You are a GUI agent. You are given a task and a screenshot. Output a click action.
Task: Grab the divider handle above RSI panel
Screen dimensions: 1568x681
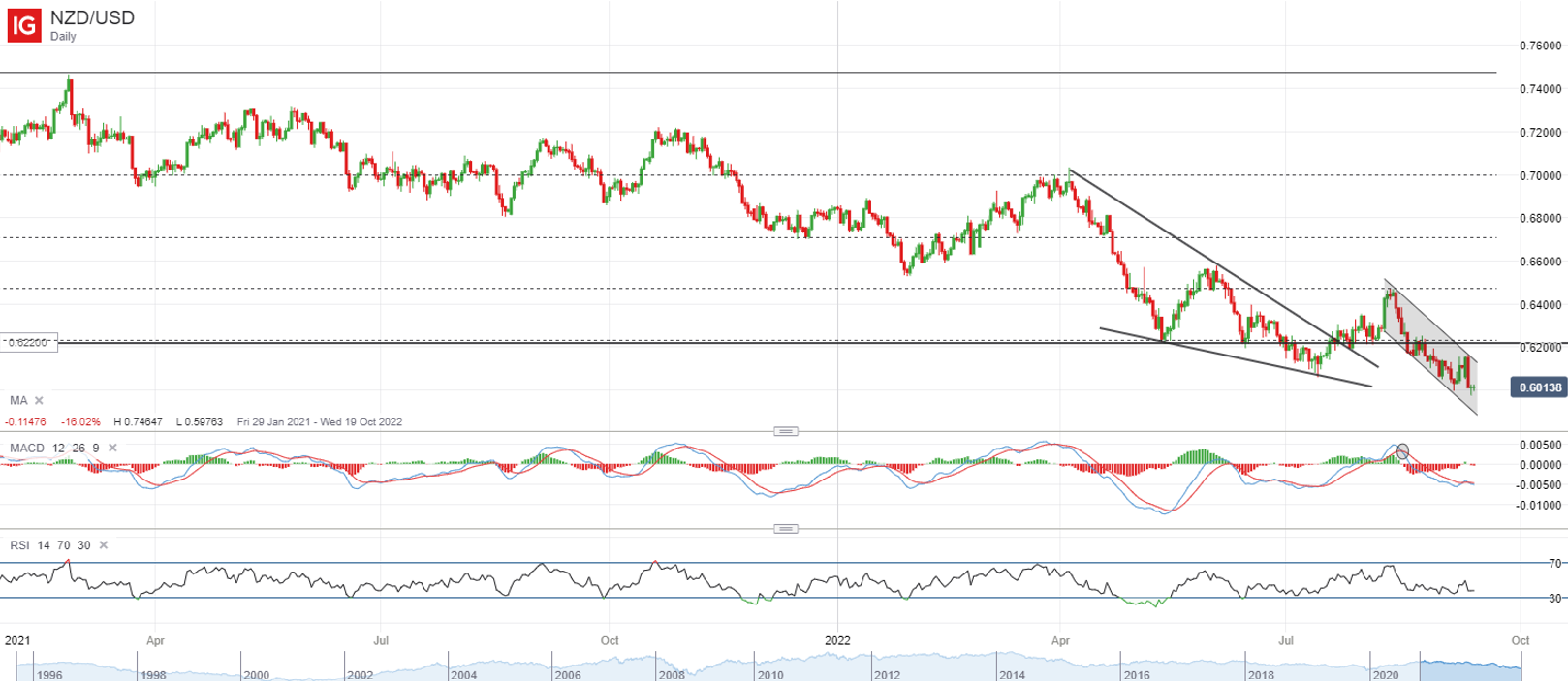[786, 529]
